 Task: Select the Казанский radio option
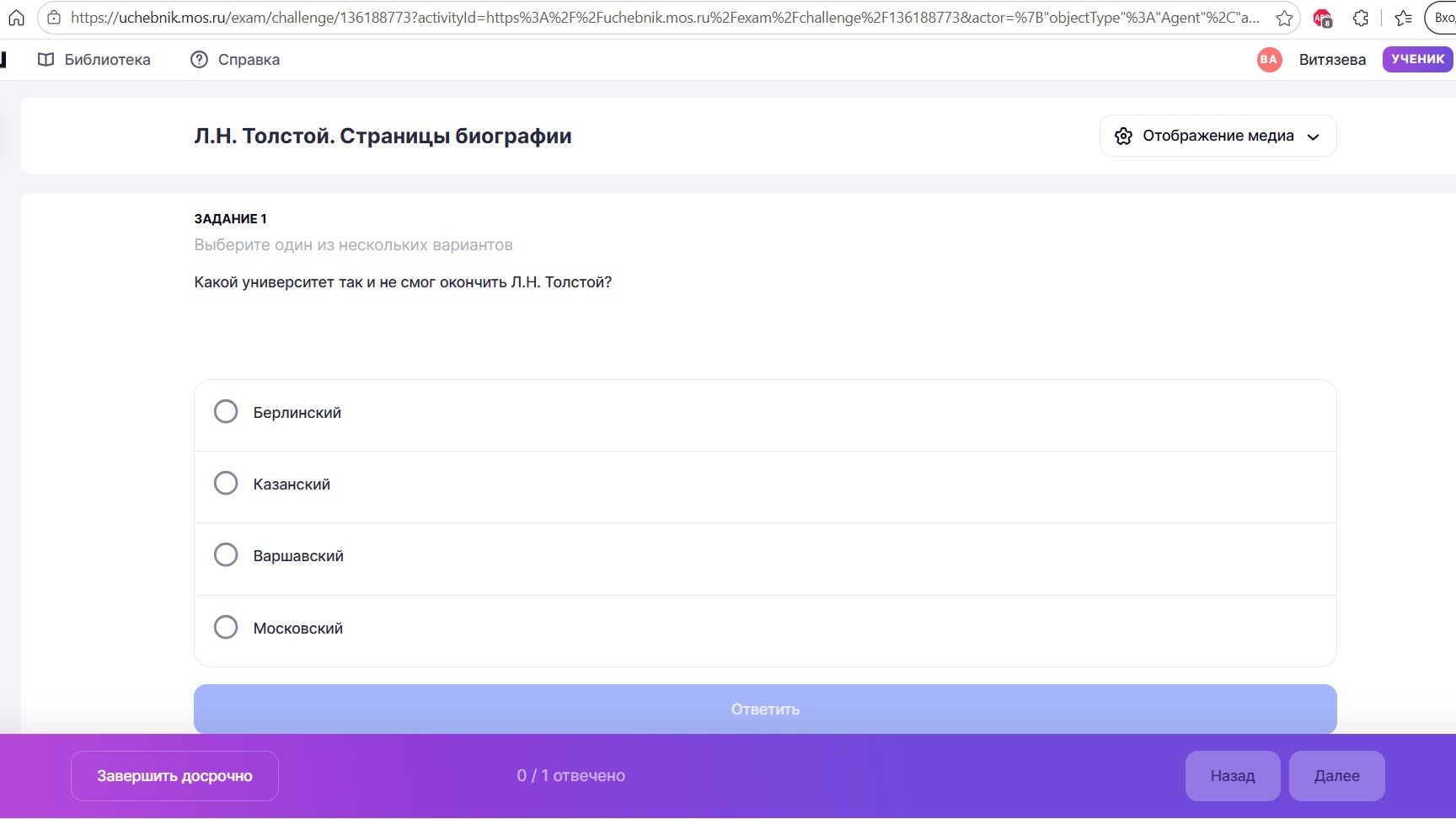pos(226,483)
